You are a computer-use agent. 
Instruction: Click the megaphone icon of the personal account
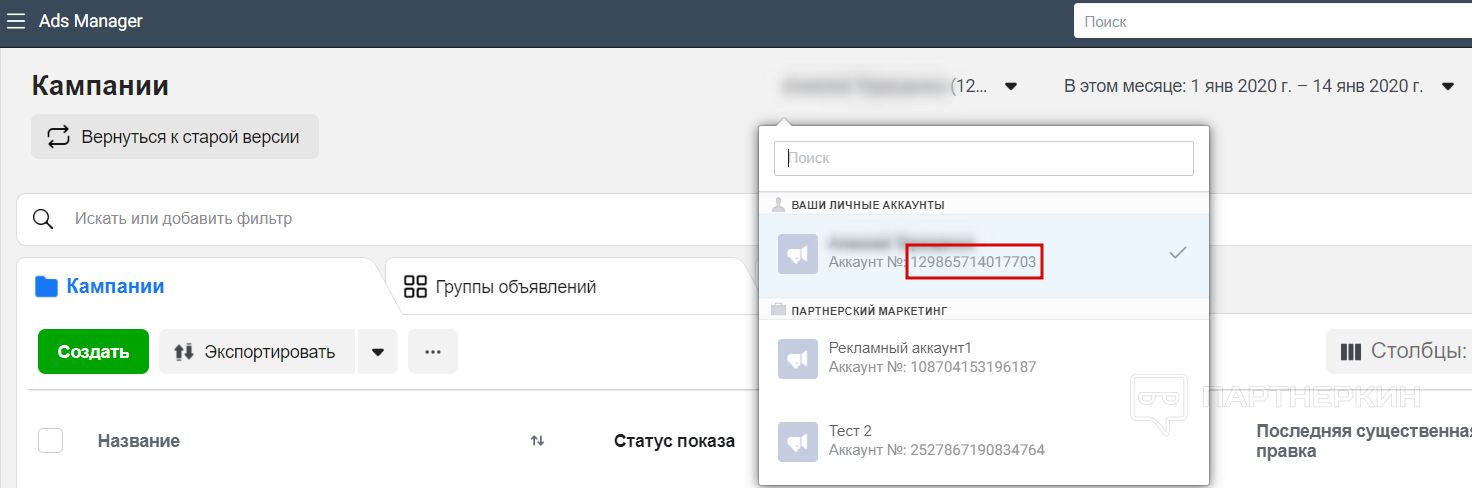click(x=797, y=254)
